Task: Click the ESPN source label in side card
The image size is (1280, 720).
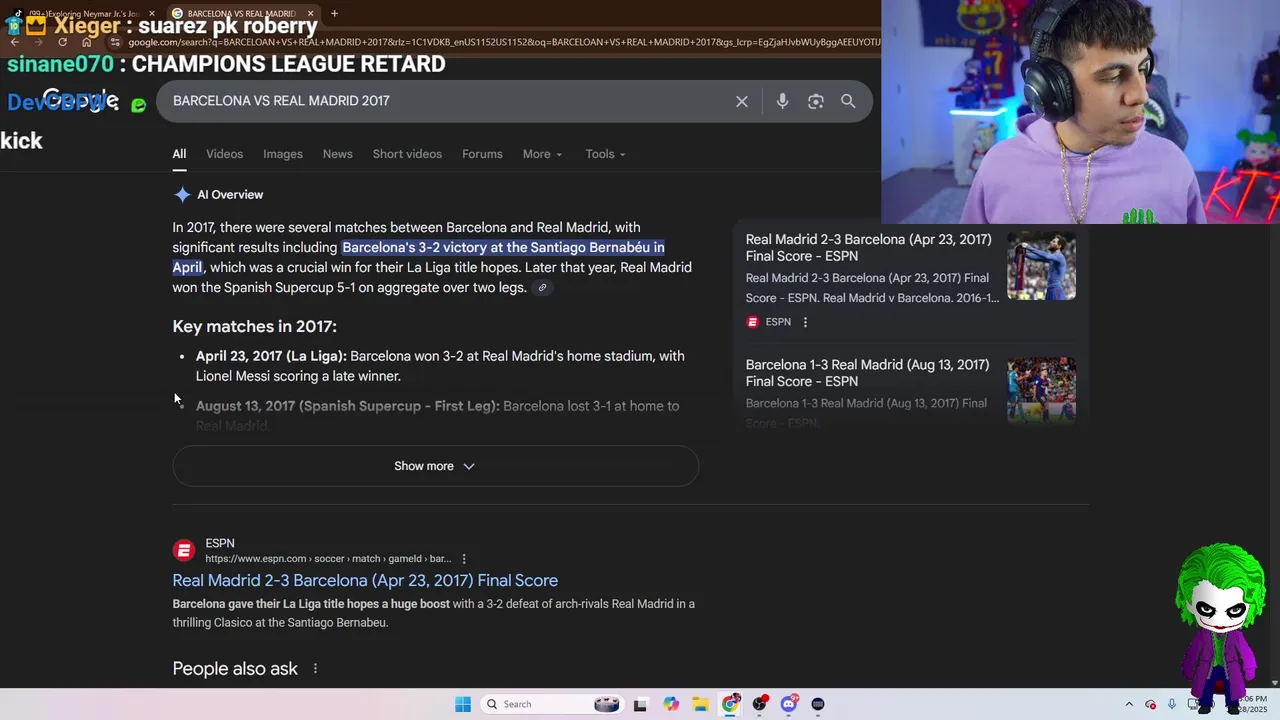Action: point(778,322)
